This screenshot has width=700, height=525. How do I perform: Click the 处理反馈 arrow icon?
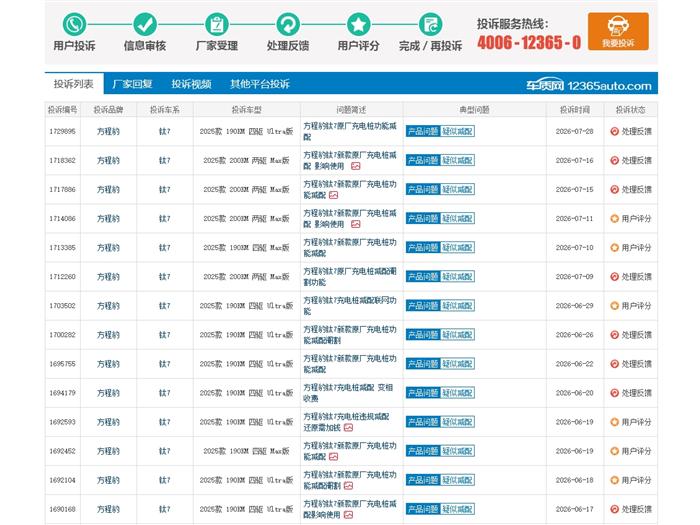point(288,24)
